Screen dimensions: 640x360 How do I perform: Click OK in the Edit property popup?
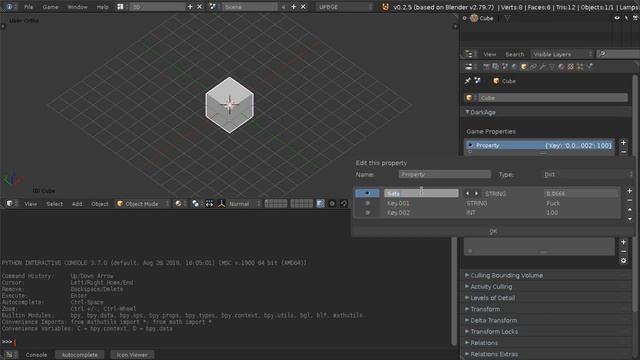(493, 231)
